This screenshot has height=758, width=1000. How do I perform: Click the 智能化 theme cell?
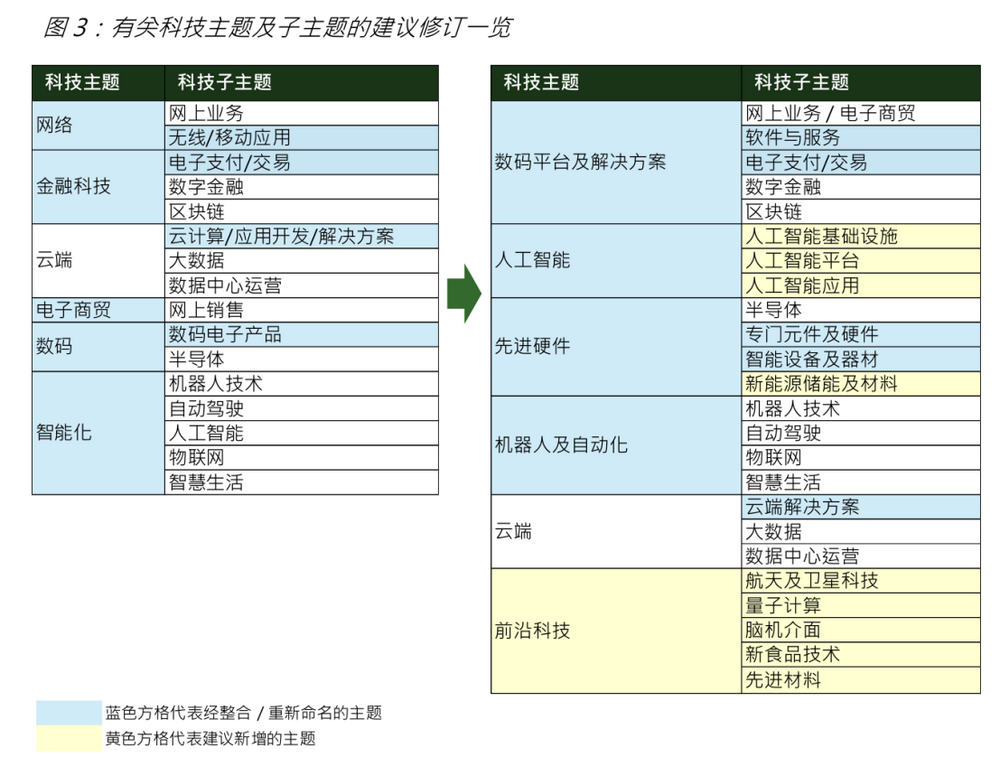98,433
